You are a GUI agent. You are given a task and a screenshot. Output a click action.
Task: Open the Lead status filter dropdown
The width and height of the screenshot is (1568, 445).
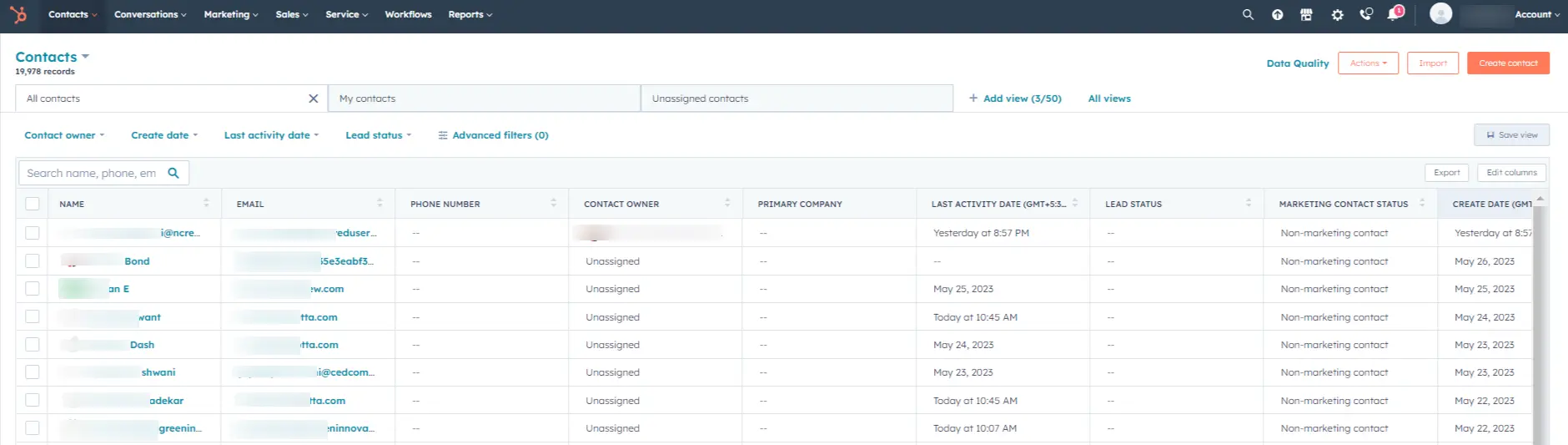(379, 135)
